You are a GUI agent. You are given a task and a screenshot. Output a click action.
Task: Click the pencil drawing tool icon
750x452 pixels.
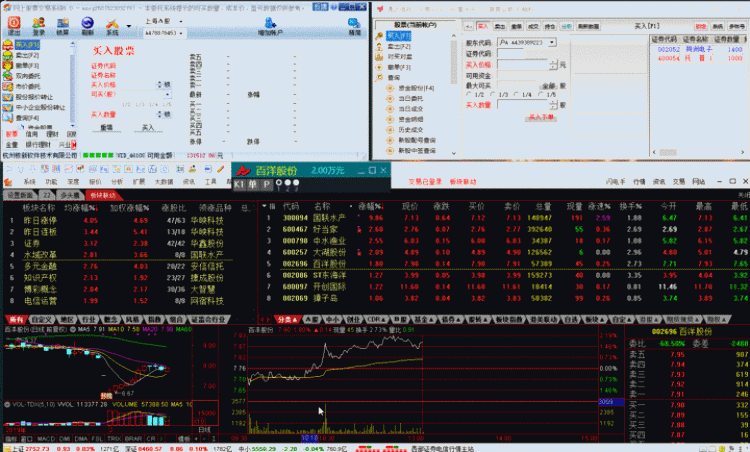click(x=221, y=169)
